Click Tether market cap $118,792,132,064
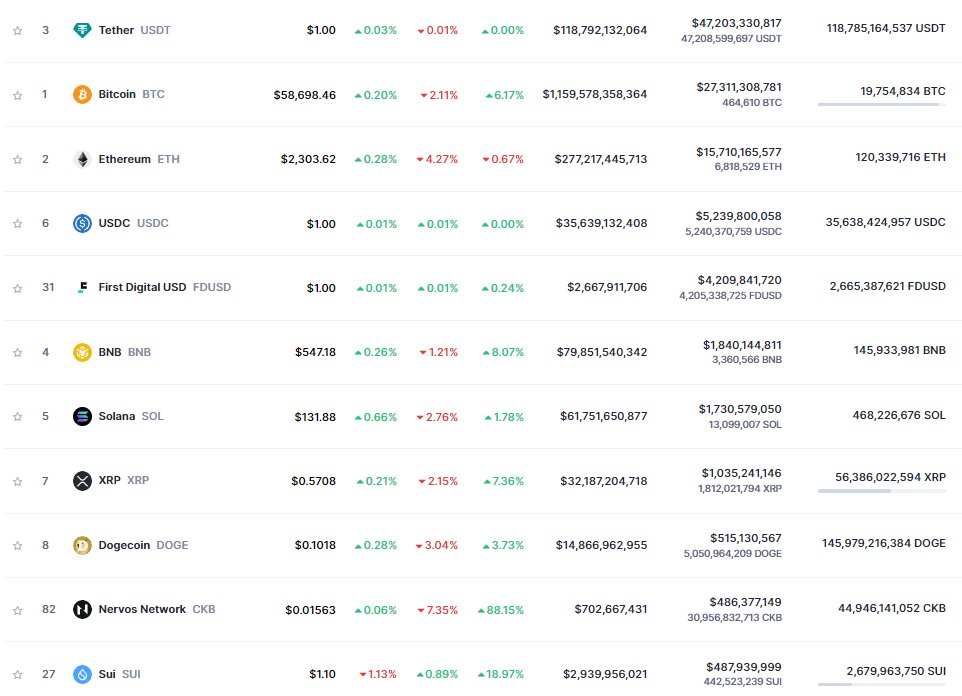 tap(600, 30)
